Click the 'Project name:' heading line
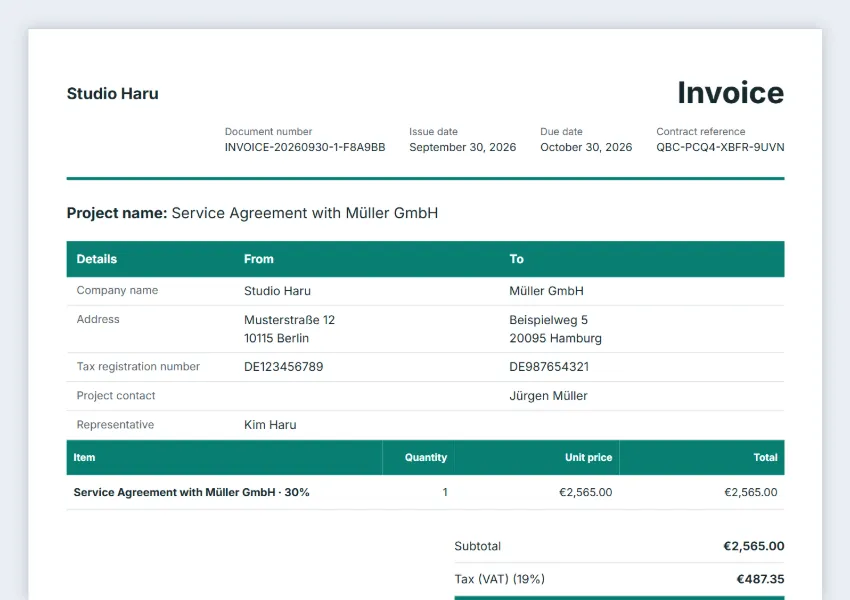 (x=252, y=213)
